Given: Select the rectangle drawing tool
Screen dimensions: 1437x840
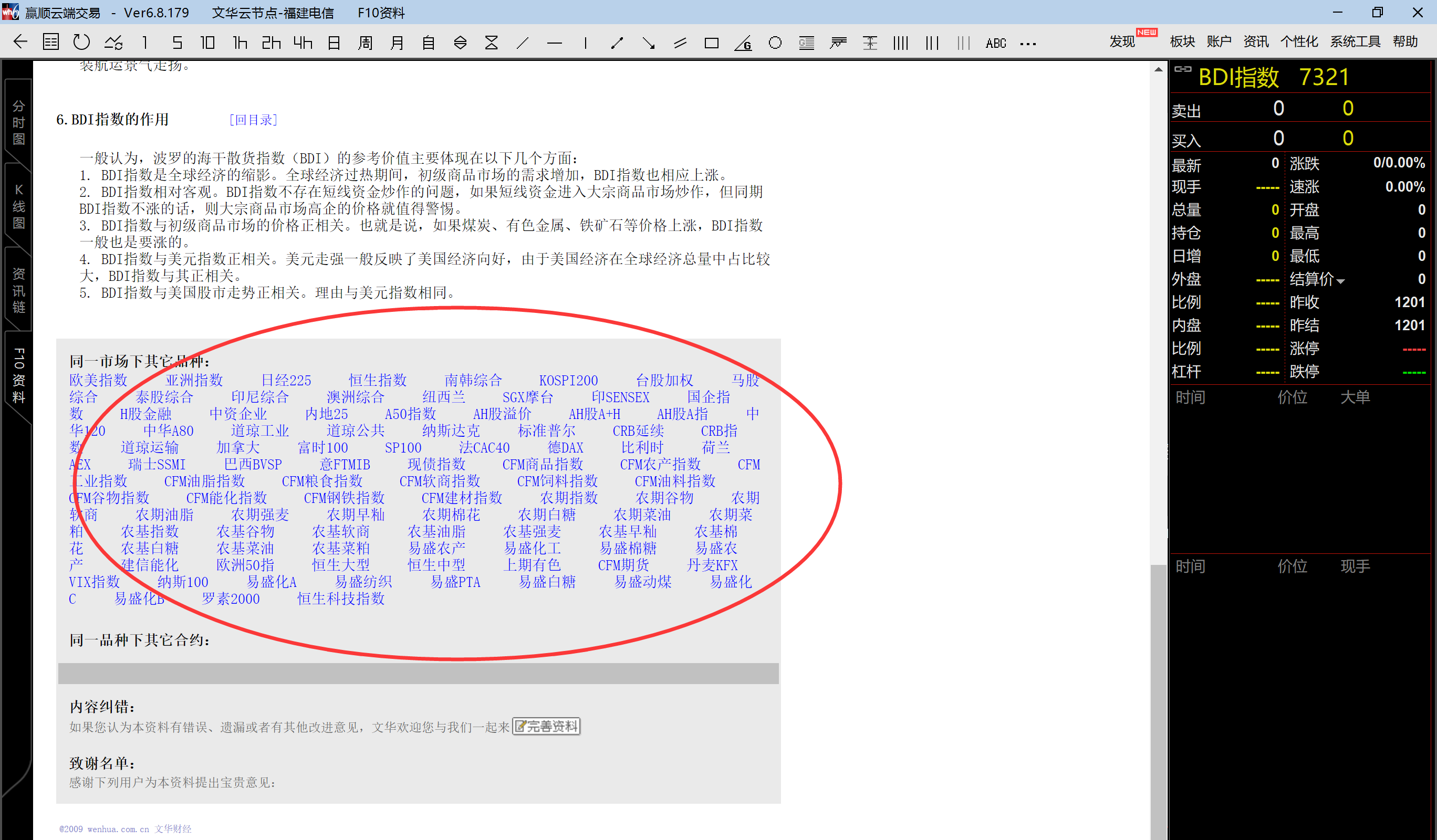Looking at the screenshot, I should [x=711, y=43].
